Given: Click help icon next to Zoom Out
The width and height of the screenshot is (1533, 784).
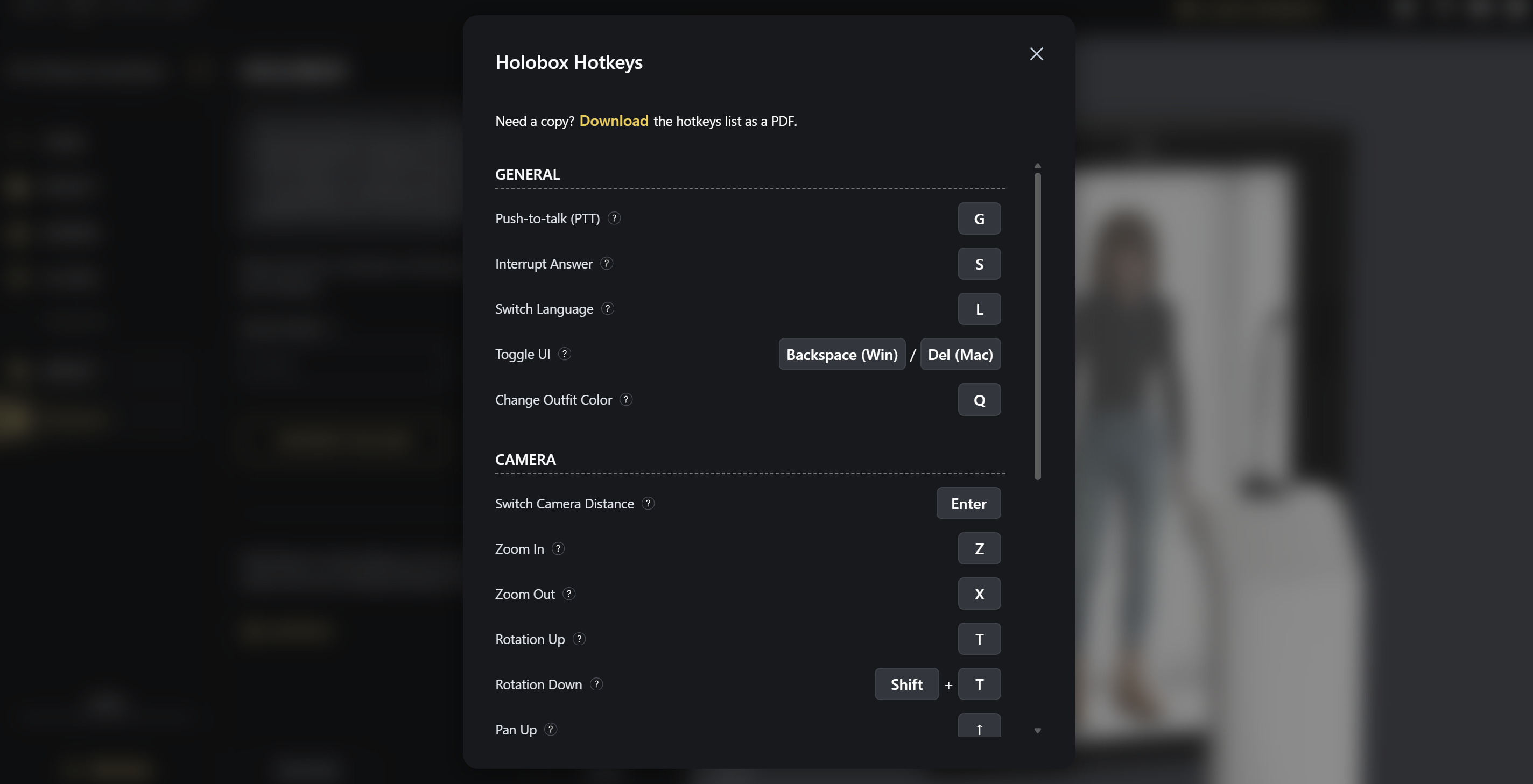Looking at the screenshot, I should point(568,594).
